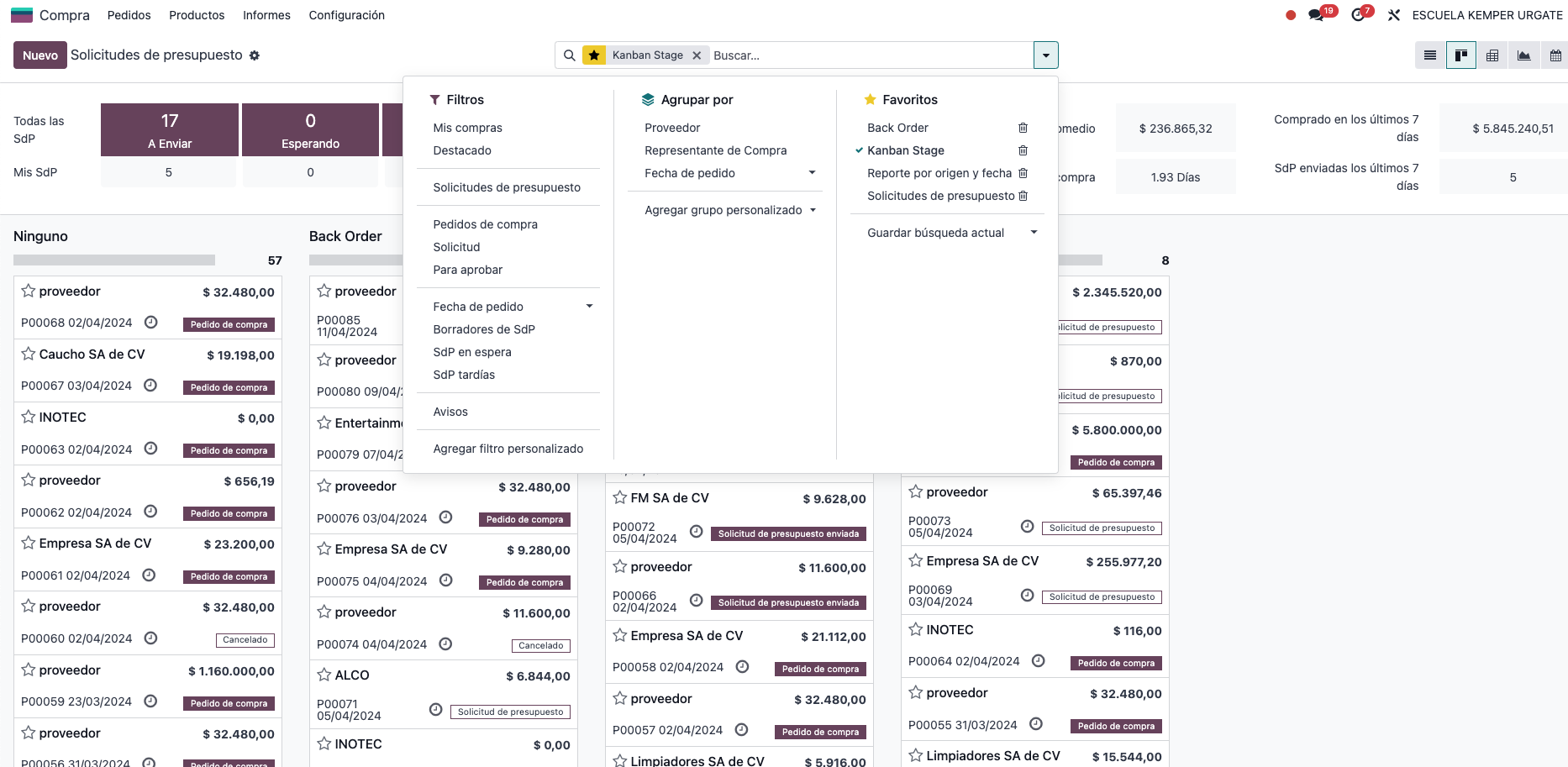Delete Solicitudes de presupuesto favorite
1568x767 pixels.
point(1023,196)
